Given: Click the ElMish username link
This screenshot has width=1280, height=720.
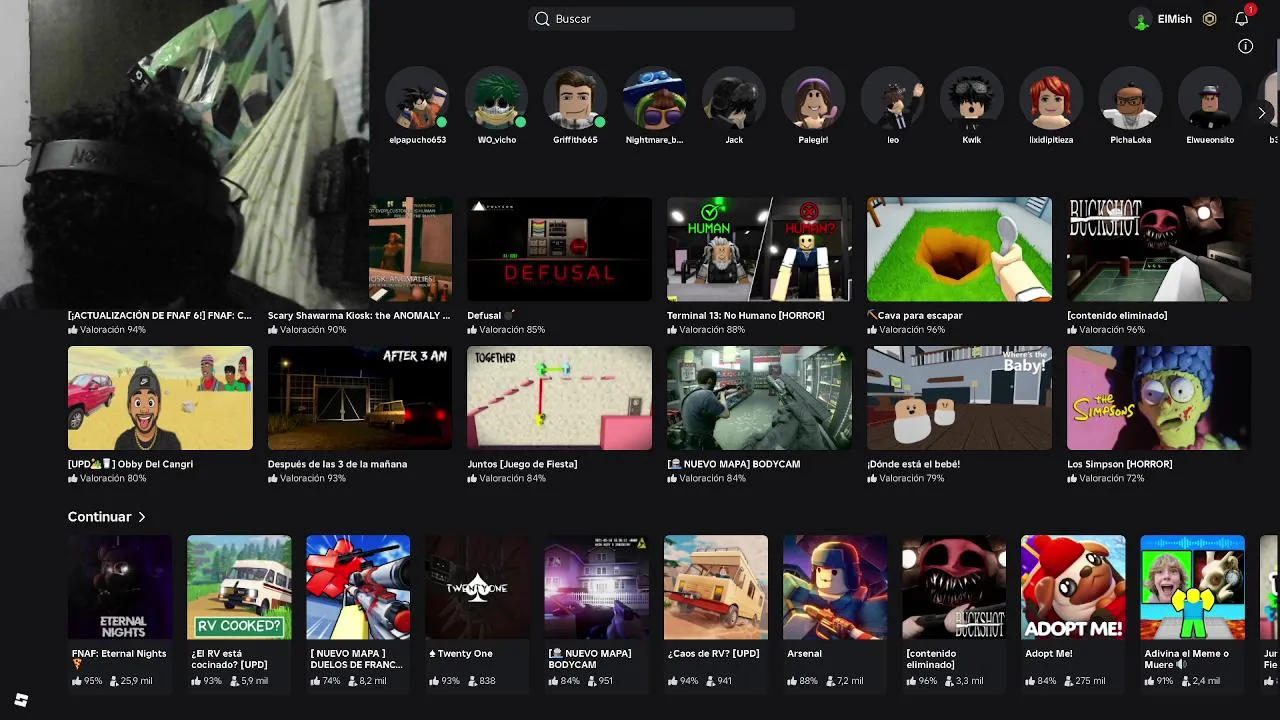Looking at the screenshot, I should point(1174,19).
